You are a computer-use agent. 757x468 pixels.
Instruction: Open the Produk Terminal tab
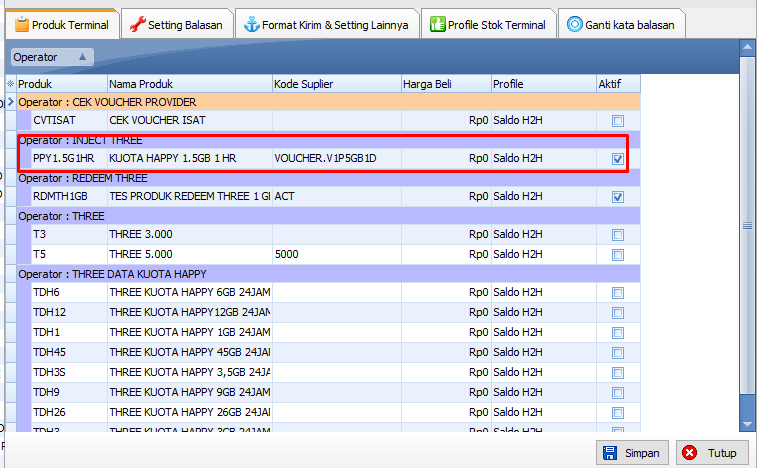tap(62, 25)
